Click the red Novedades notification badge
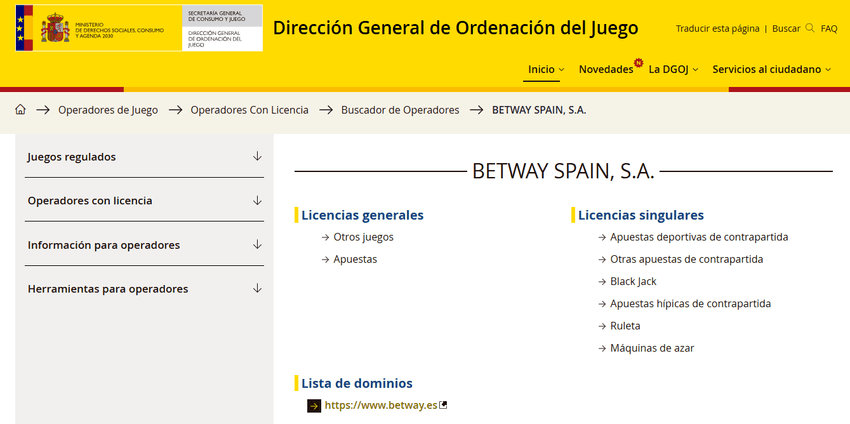The image size is (850, 424). click(638, 62)
